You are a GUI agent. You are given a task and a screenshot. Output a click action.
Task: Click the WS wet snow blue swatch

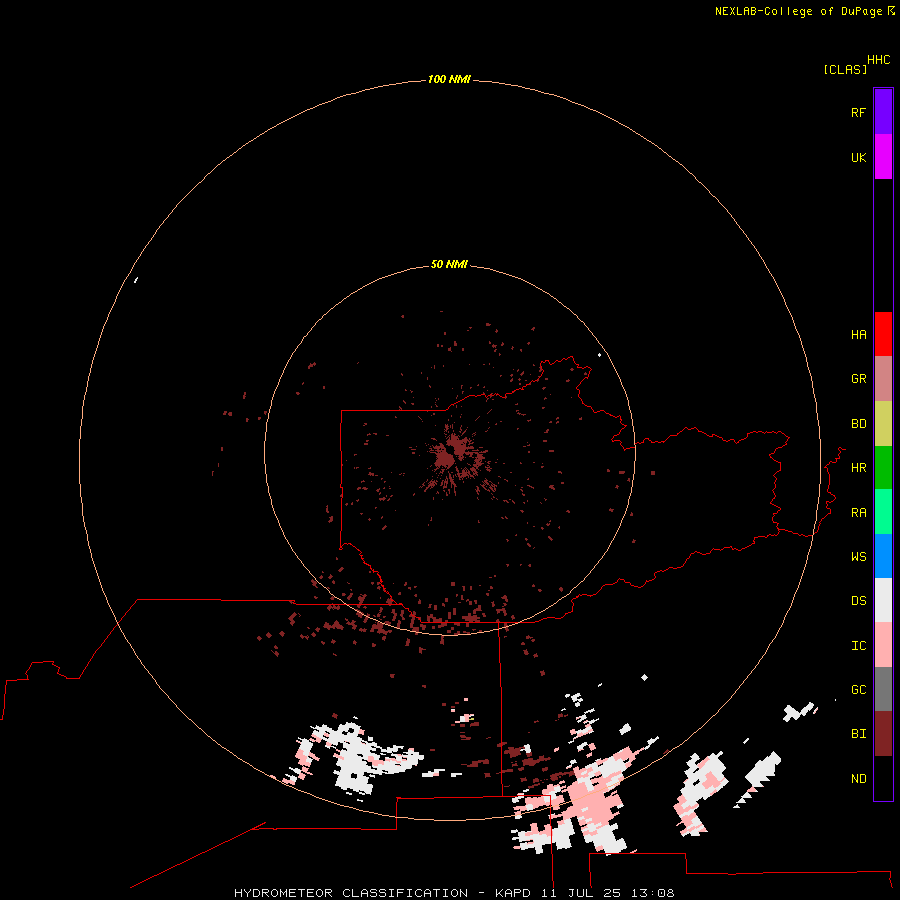pyautogui.click(x=883, y=556)
